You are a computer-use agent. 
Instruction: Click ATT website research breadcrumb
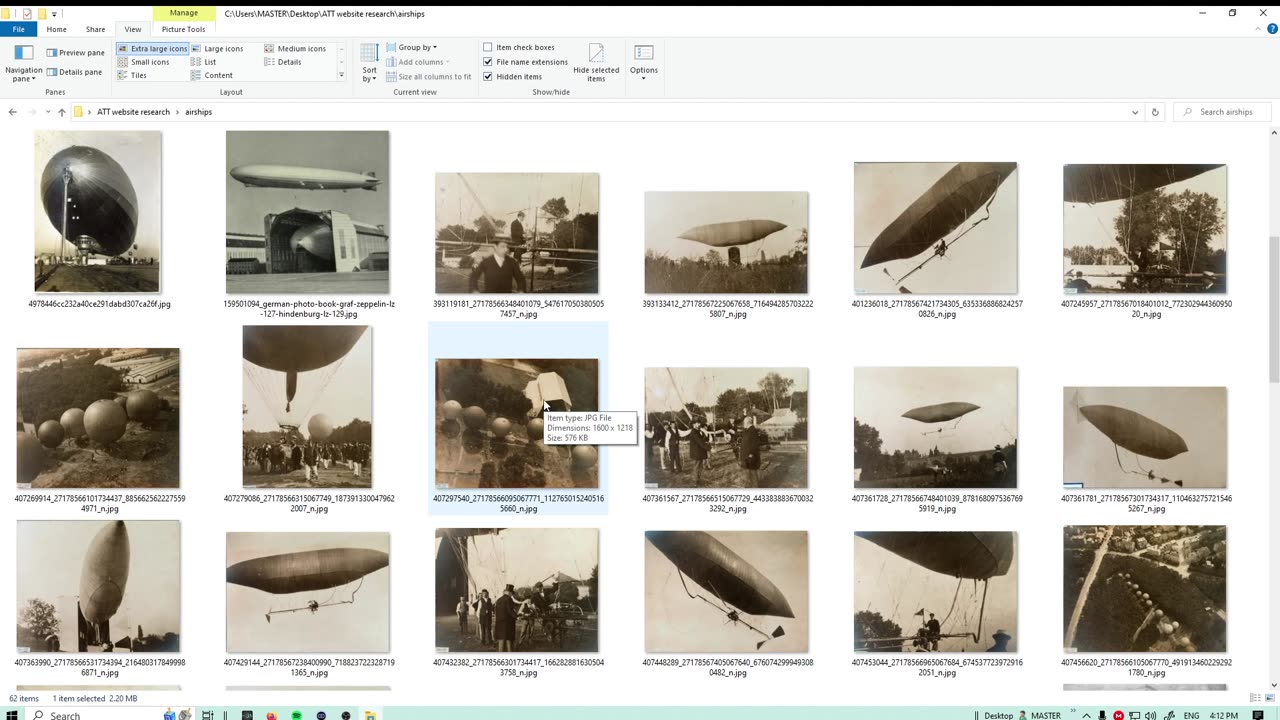tap(133, 112)
